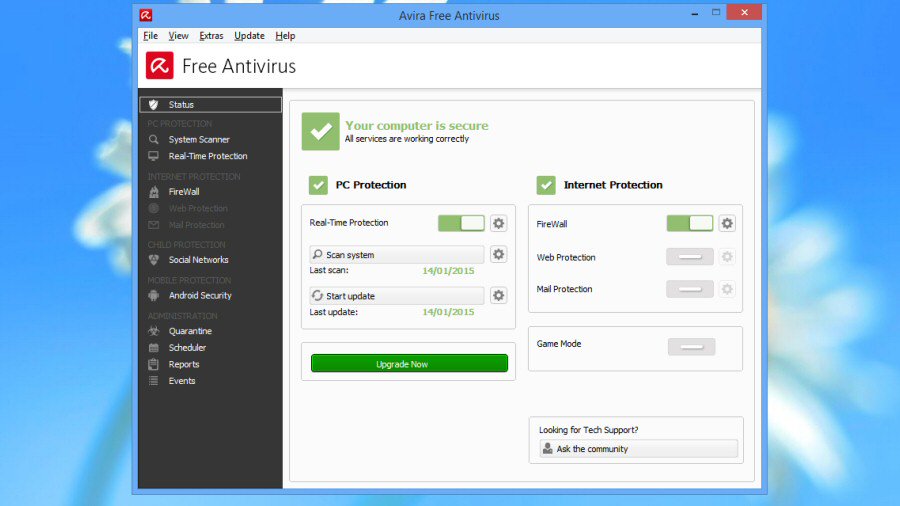Close the Avira Free Antivirus window
900x506 pixels.
(744, 12)
